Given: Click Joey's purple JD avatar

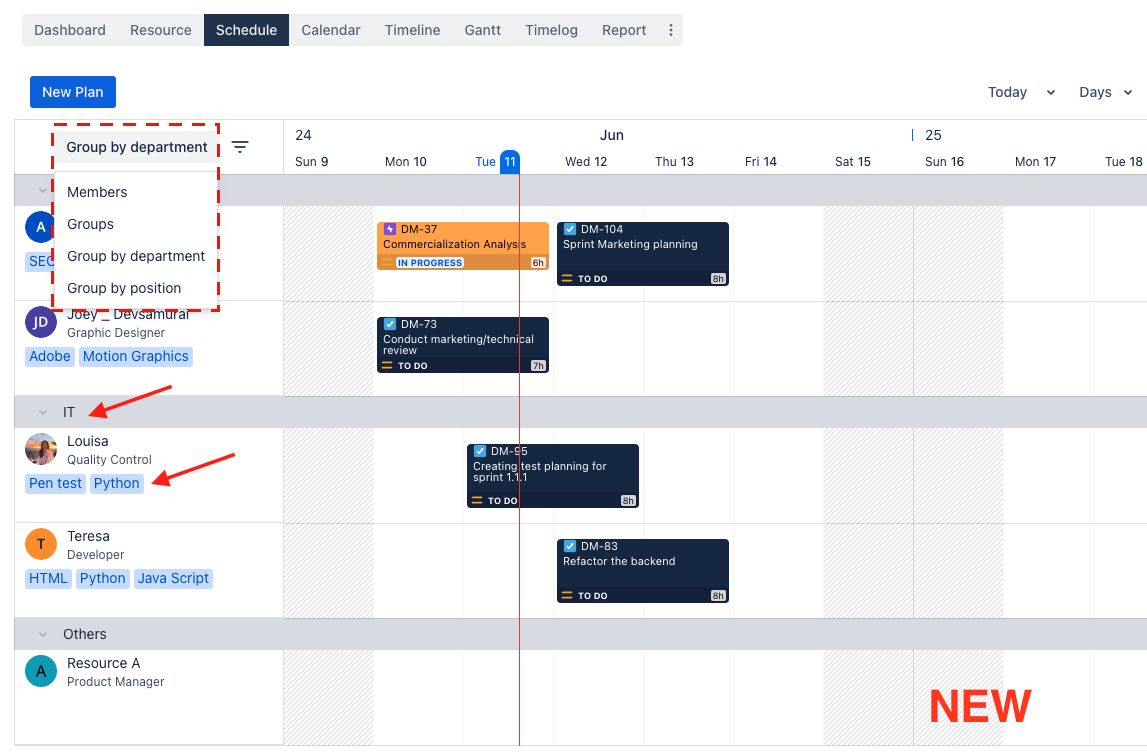Looking at the screenshot, I should 41,322.
